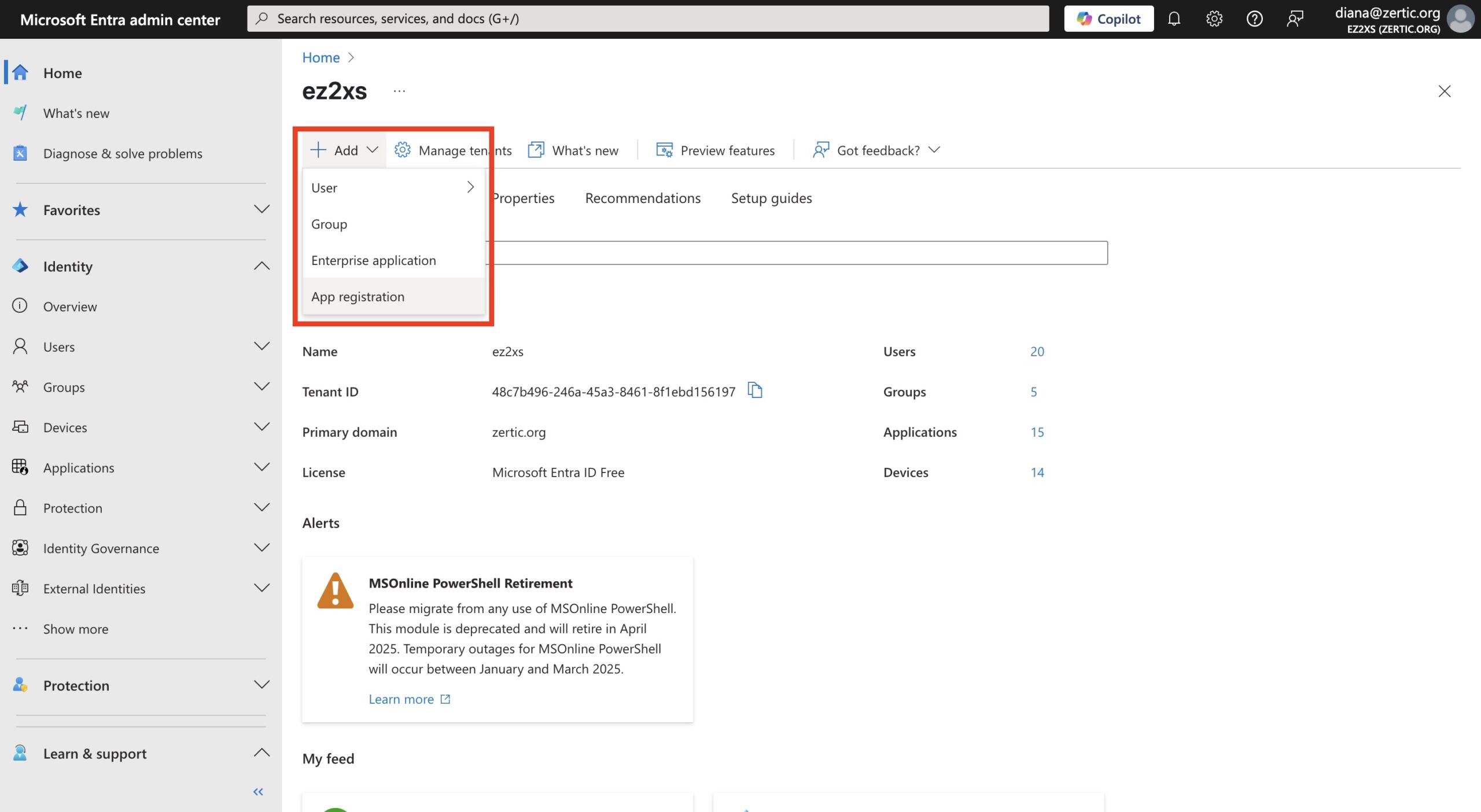Copy the Tenant ID with copy icon

pos(754,390)
